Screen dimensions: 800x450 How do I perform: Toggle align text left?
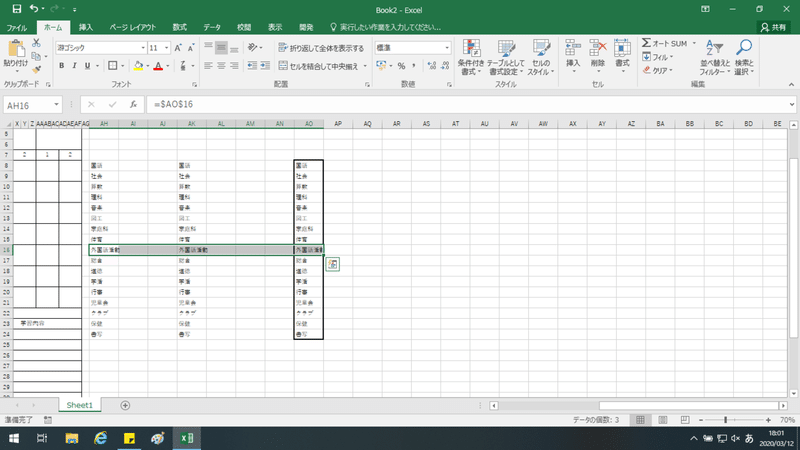(x=208, y=66)
